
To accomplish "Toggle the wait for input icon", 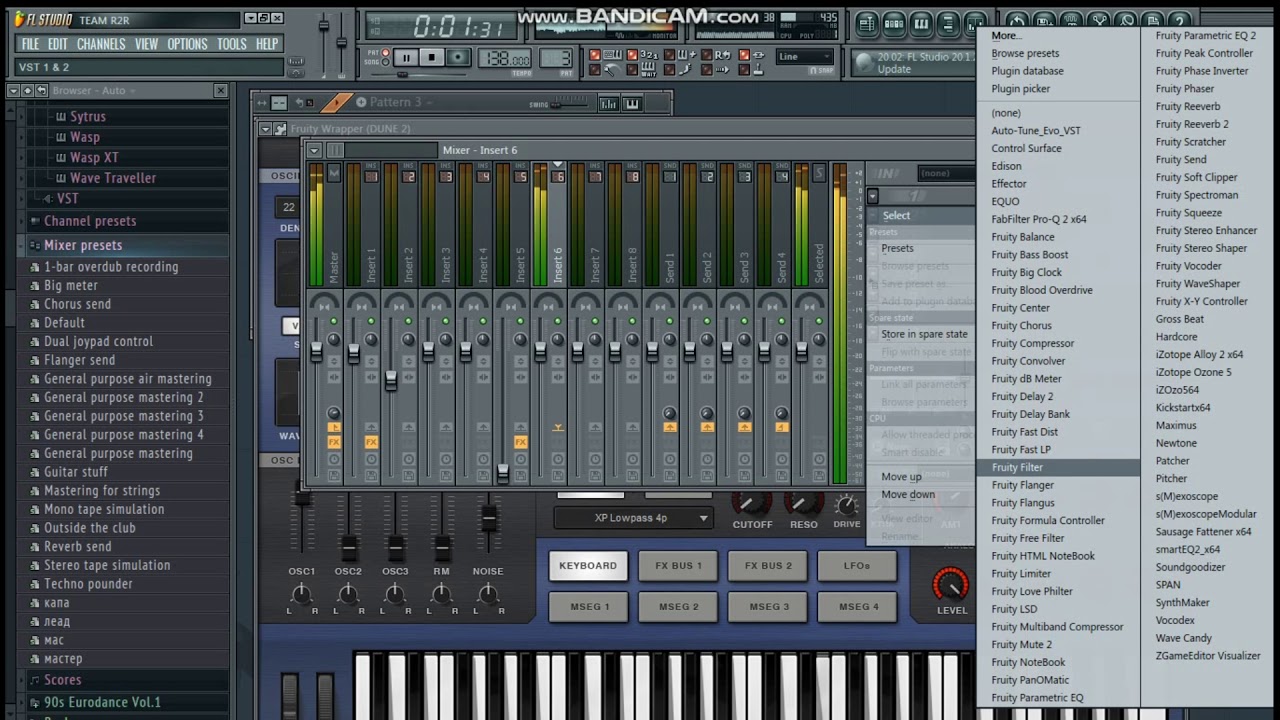I will click(649, 68).
